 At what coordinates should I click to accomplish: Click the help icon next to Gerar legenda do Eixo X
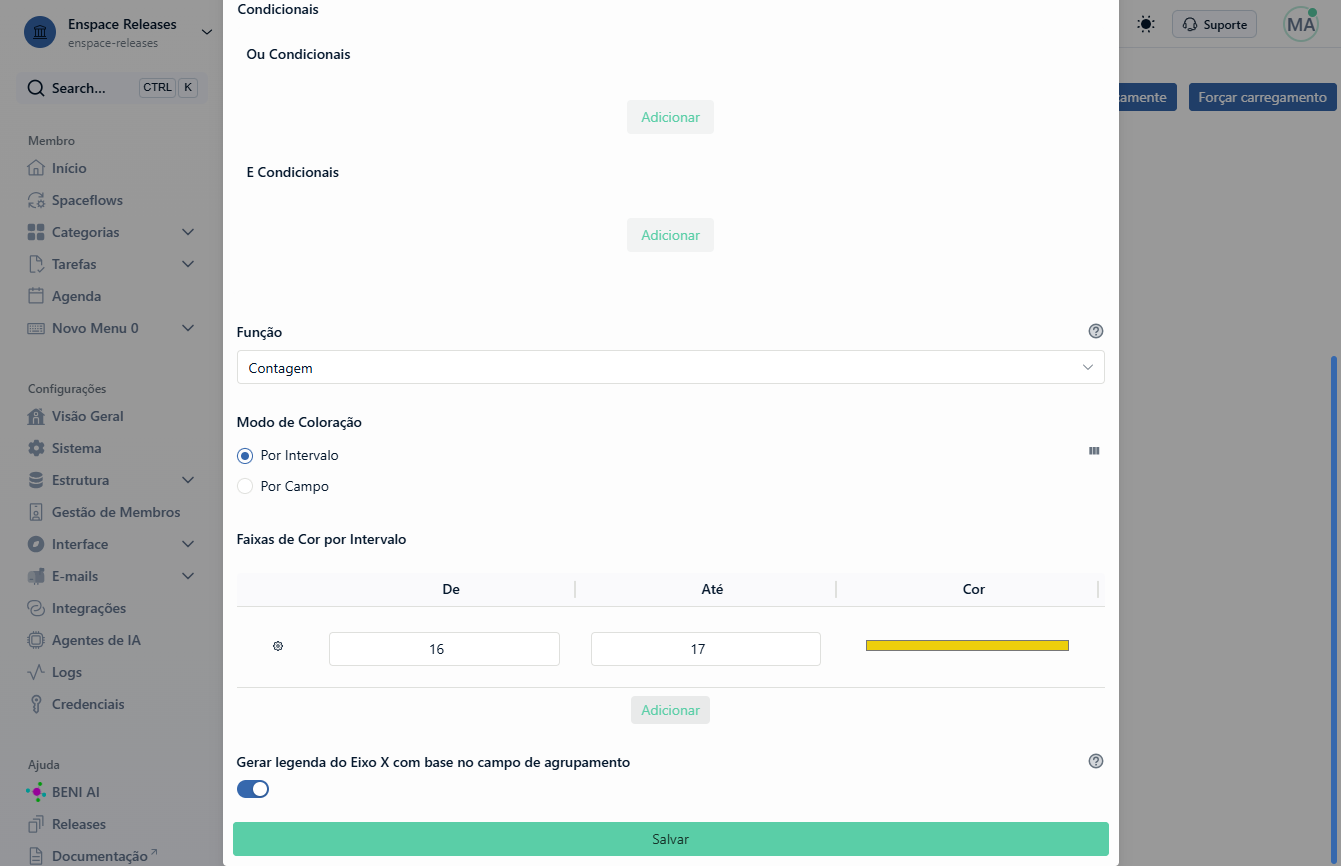[x=1096, y=761]
